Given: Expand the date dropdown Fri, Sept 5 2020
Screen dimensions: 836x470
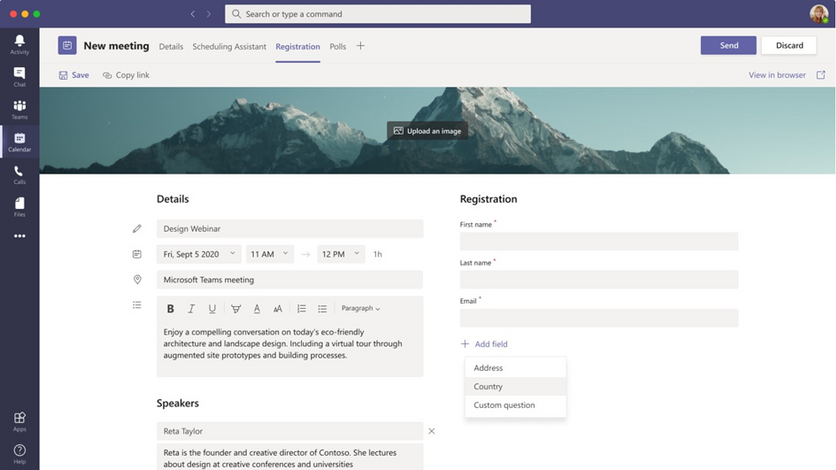Looking at the screenshot, I should click(199, 254).
